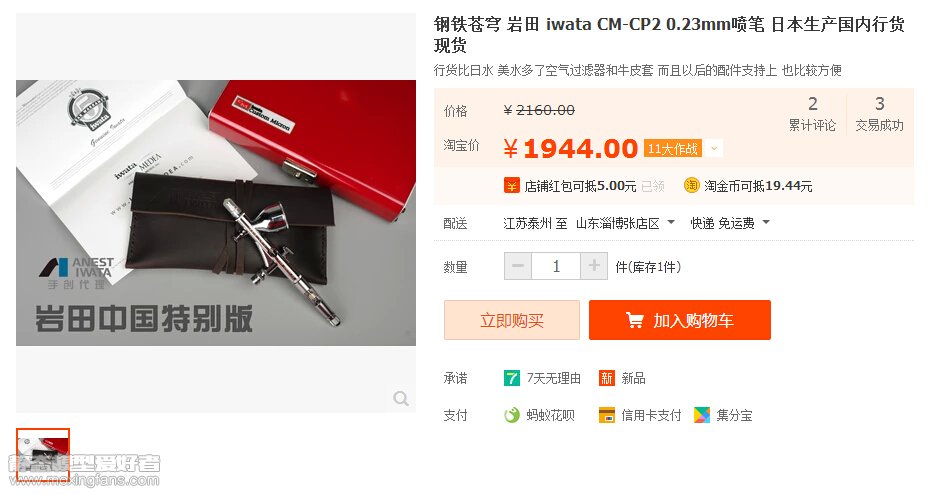Click the 7天无理由 green icon

point(512,378)
